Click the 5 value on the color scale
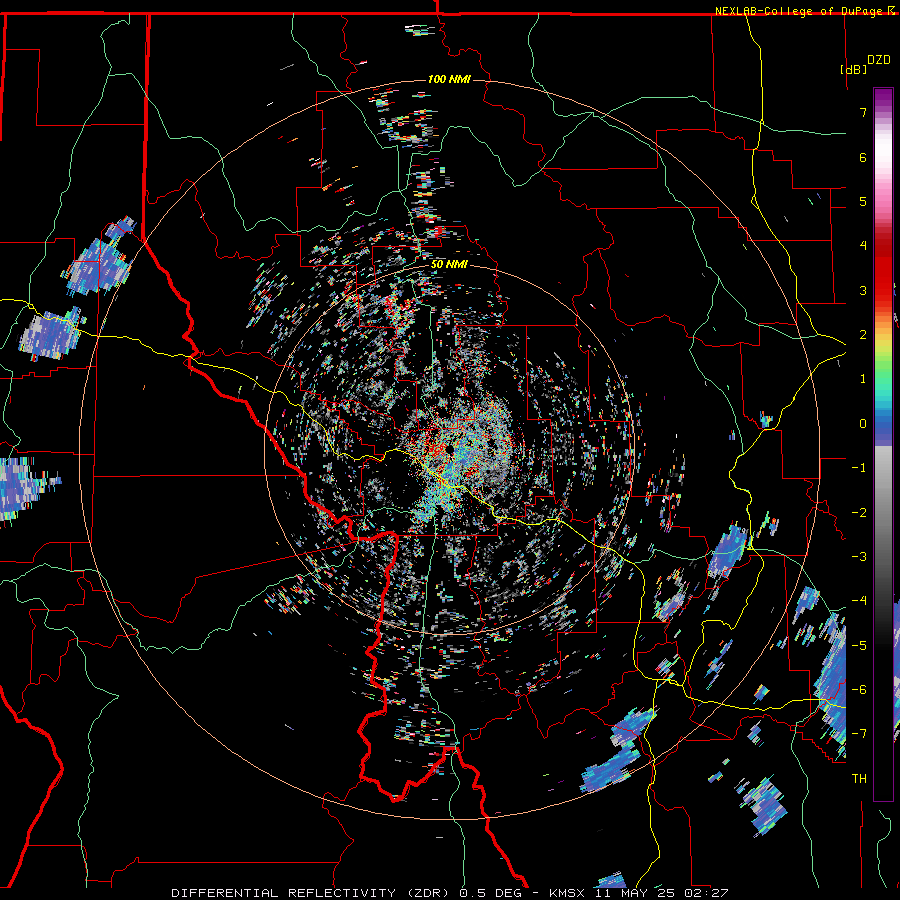The image size is (900, 900). click(x=863, y=201)
